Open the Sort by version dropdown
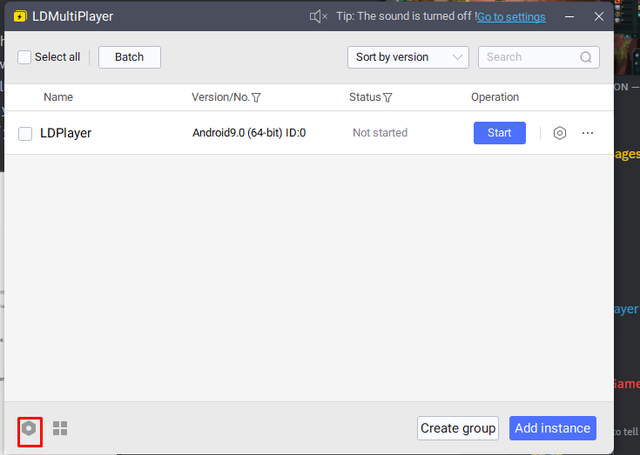Screen dimensions: 640x455 [x=408, y=57]
